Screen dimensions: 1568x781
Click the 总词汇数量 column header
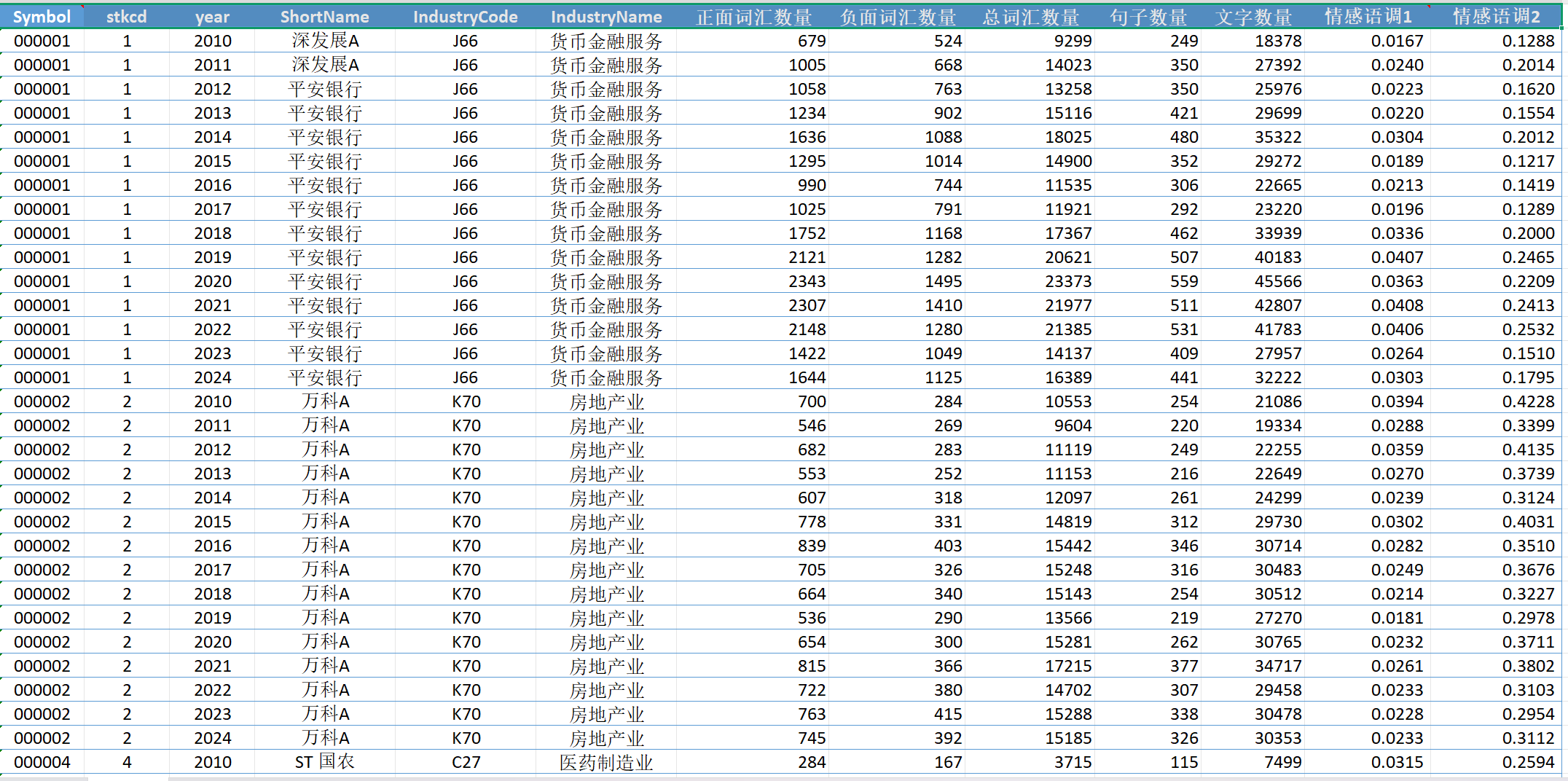(x=1030, y=17)
